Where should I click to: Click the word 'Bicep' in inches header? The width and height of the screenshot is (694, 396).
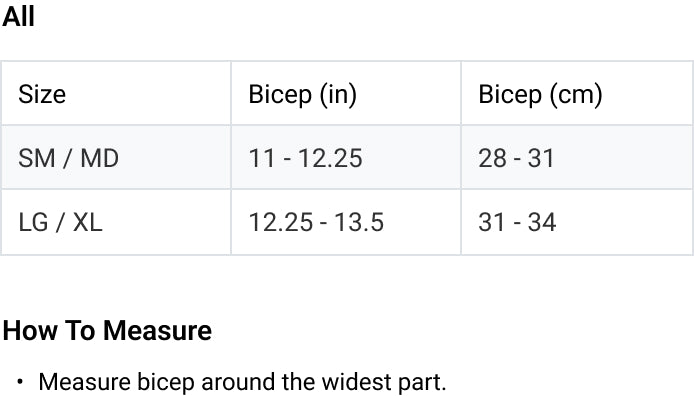point(280,94)
